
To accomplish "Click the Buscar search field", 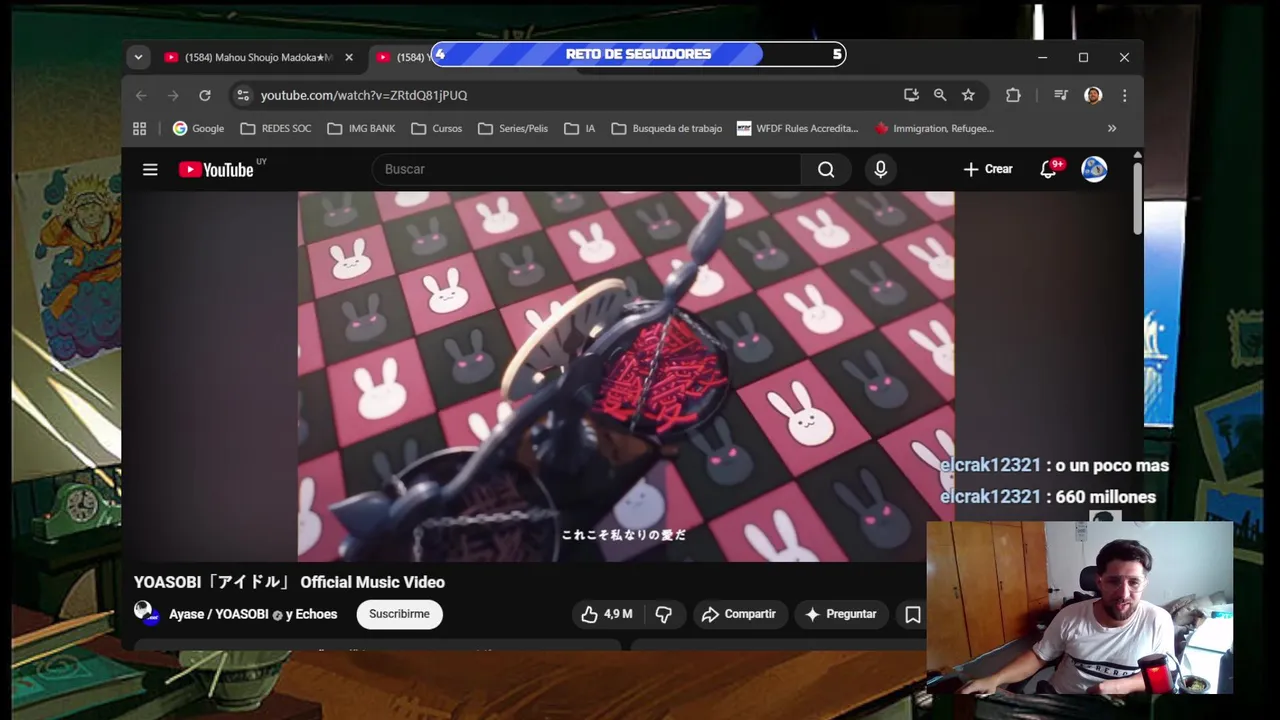I will 585,169.
